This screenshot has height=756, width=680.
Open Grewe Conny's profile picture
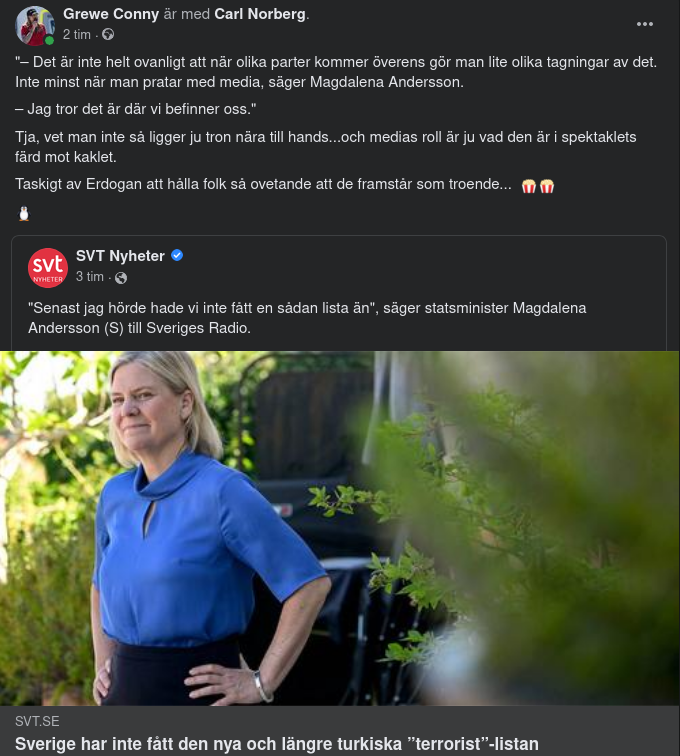pos(35,26)
